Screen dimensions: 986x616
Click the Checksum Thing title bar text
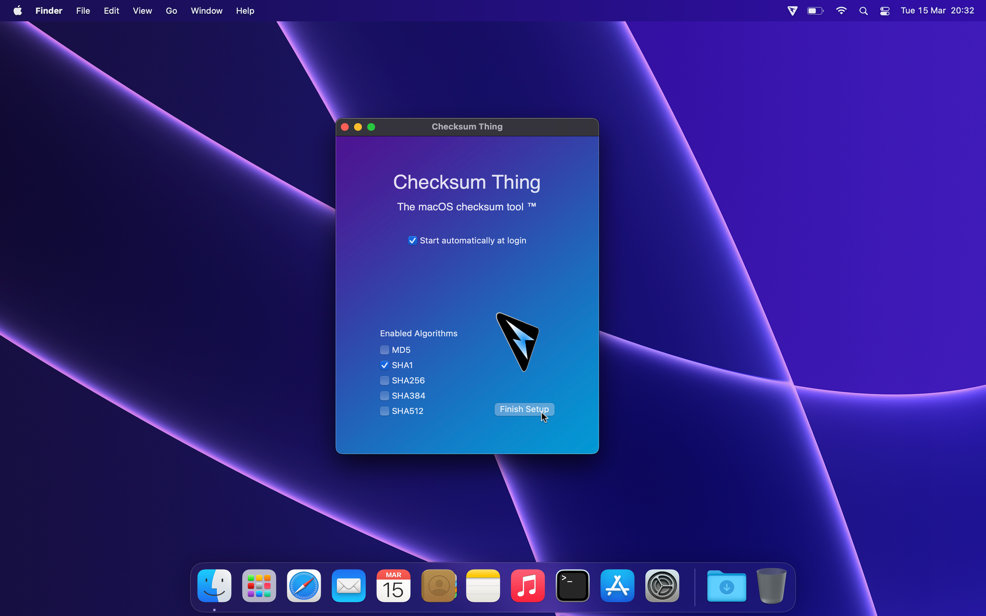click(467, 127)
